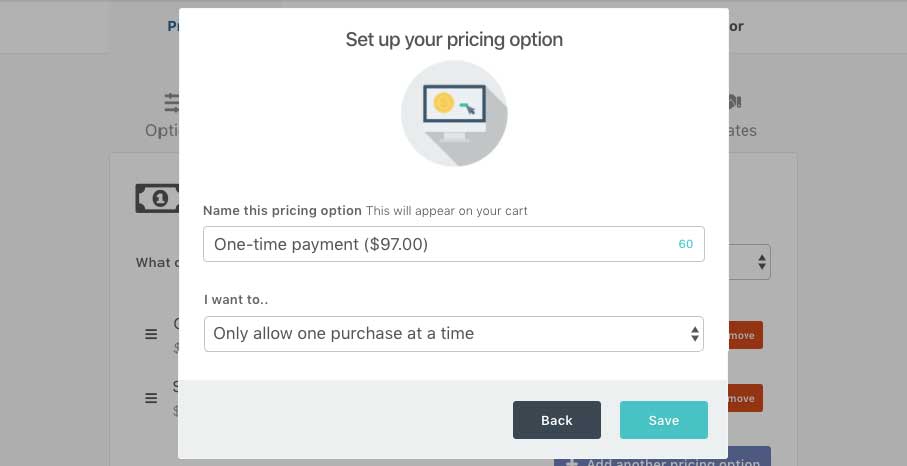This screenshot has width=907, height=466.
Task: Switch to the tab ending in 'or'
Action: [736, 26]
